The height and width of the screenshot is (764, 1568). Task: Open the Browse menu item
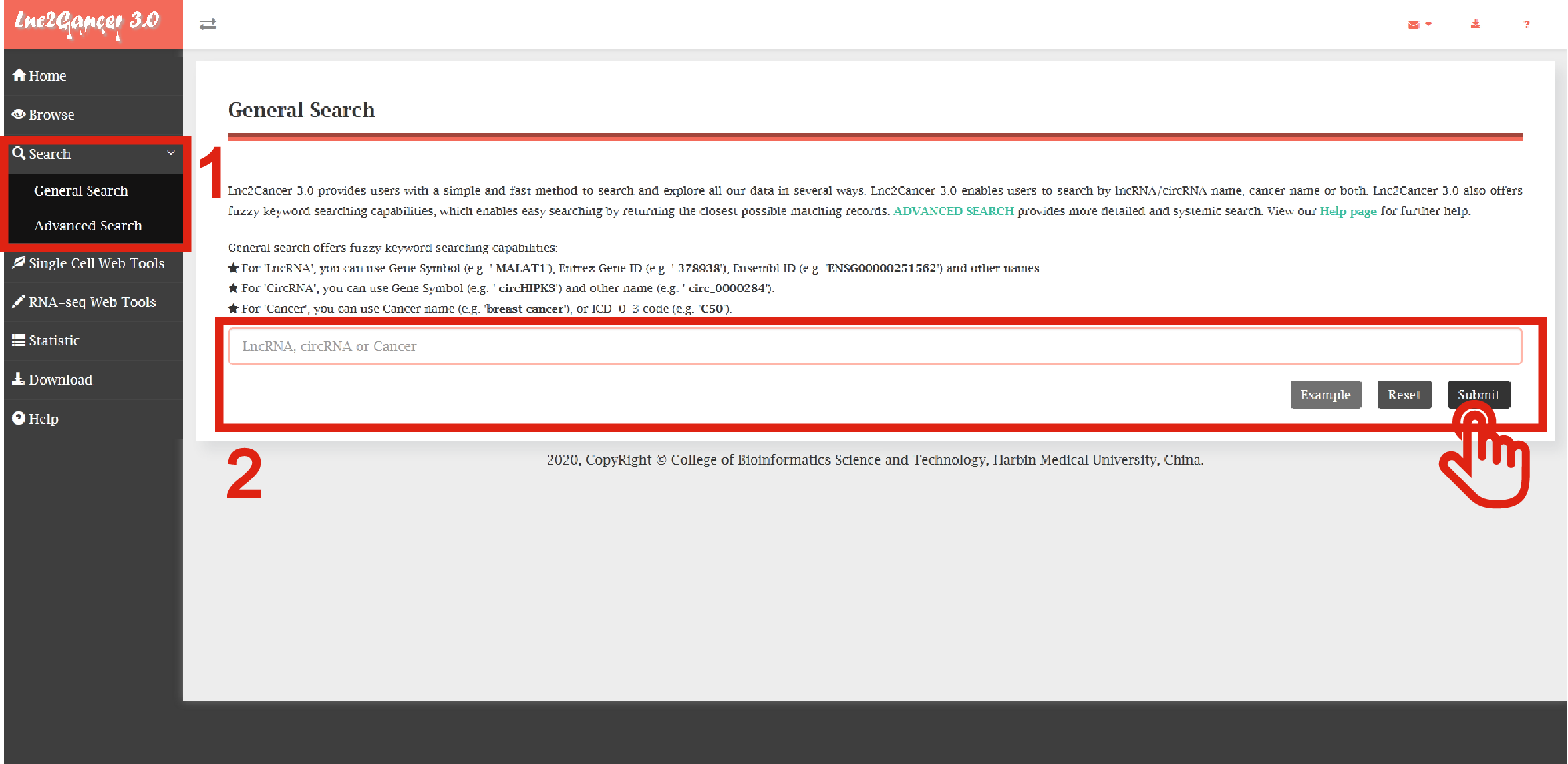[x=51, y=115]
